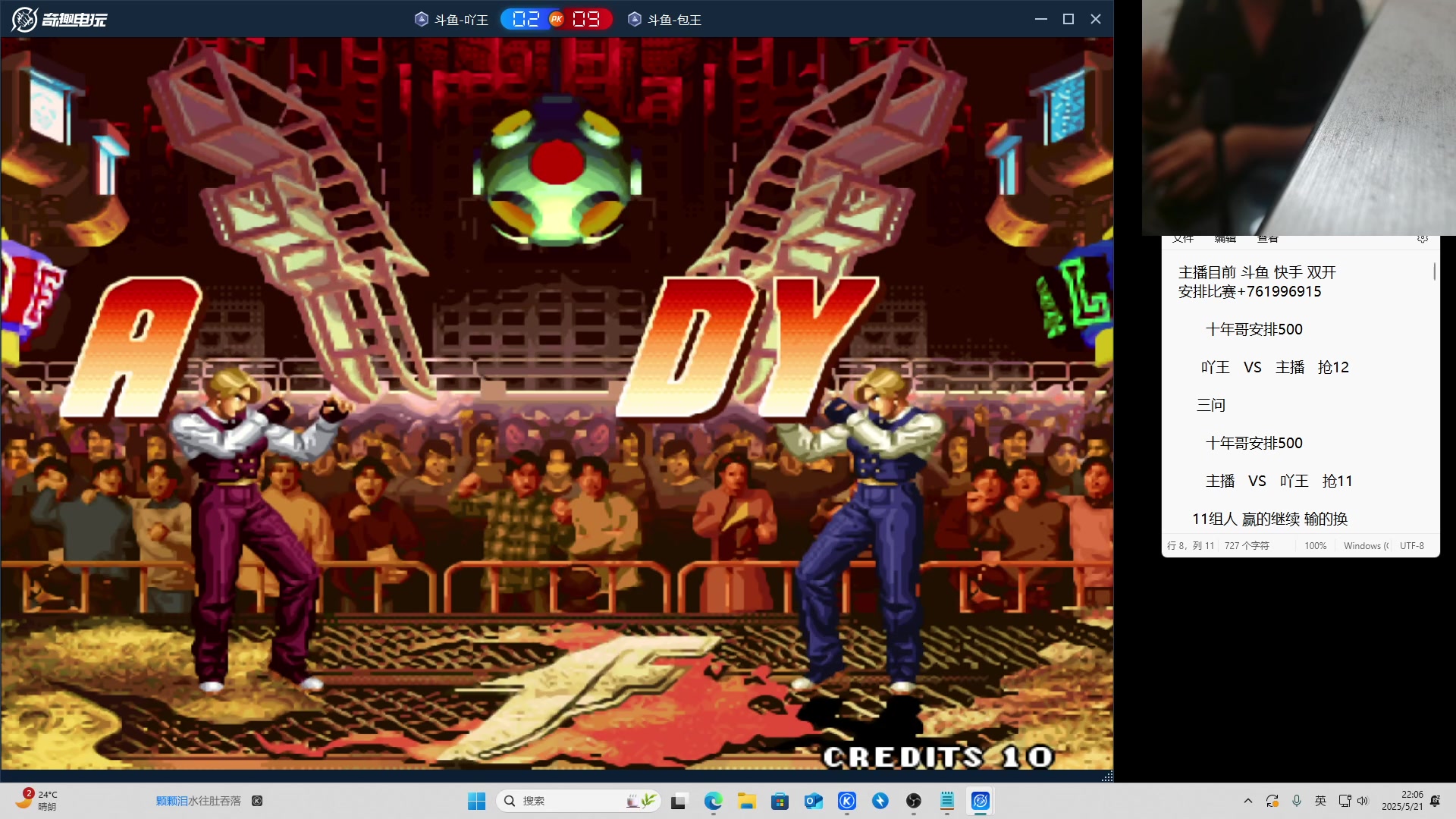This screenshot has width=1456, height=819.
Task: Click the orange PK badge between the scores
Action: point(557,19)
